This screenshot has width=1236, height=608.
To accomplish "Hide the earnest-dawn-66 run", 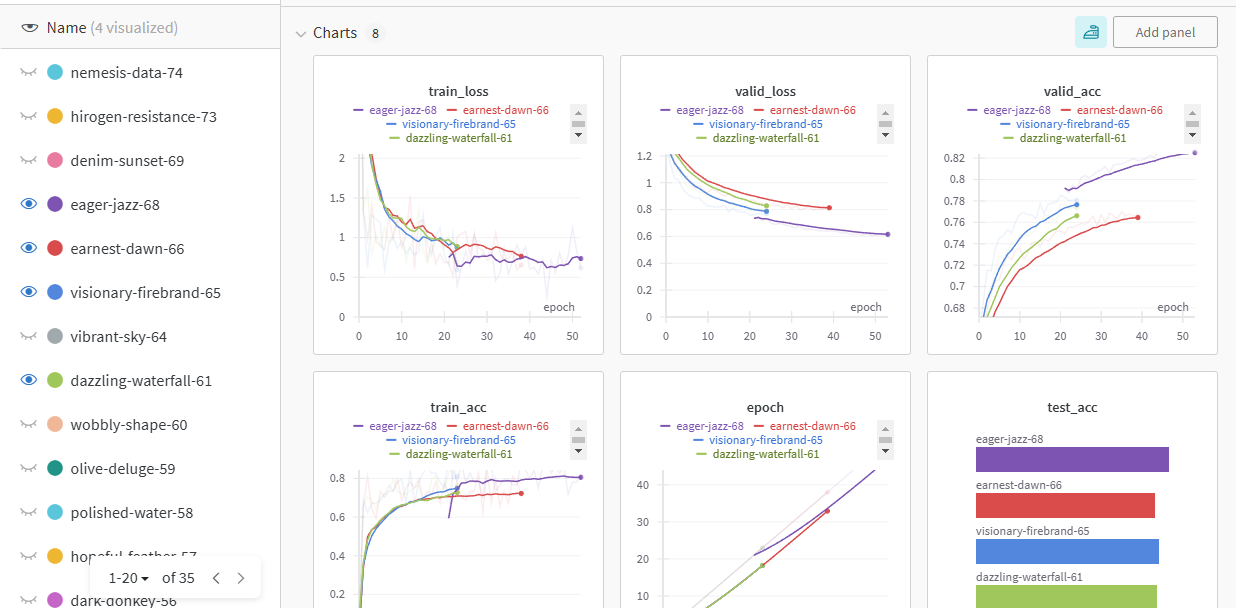I will click(x=28, y=249).
